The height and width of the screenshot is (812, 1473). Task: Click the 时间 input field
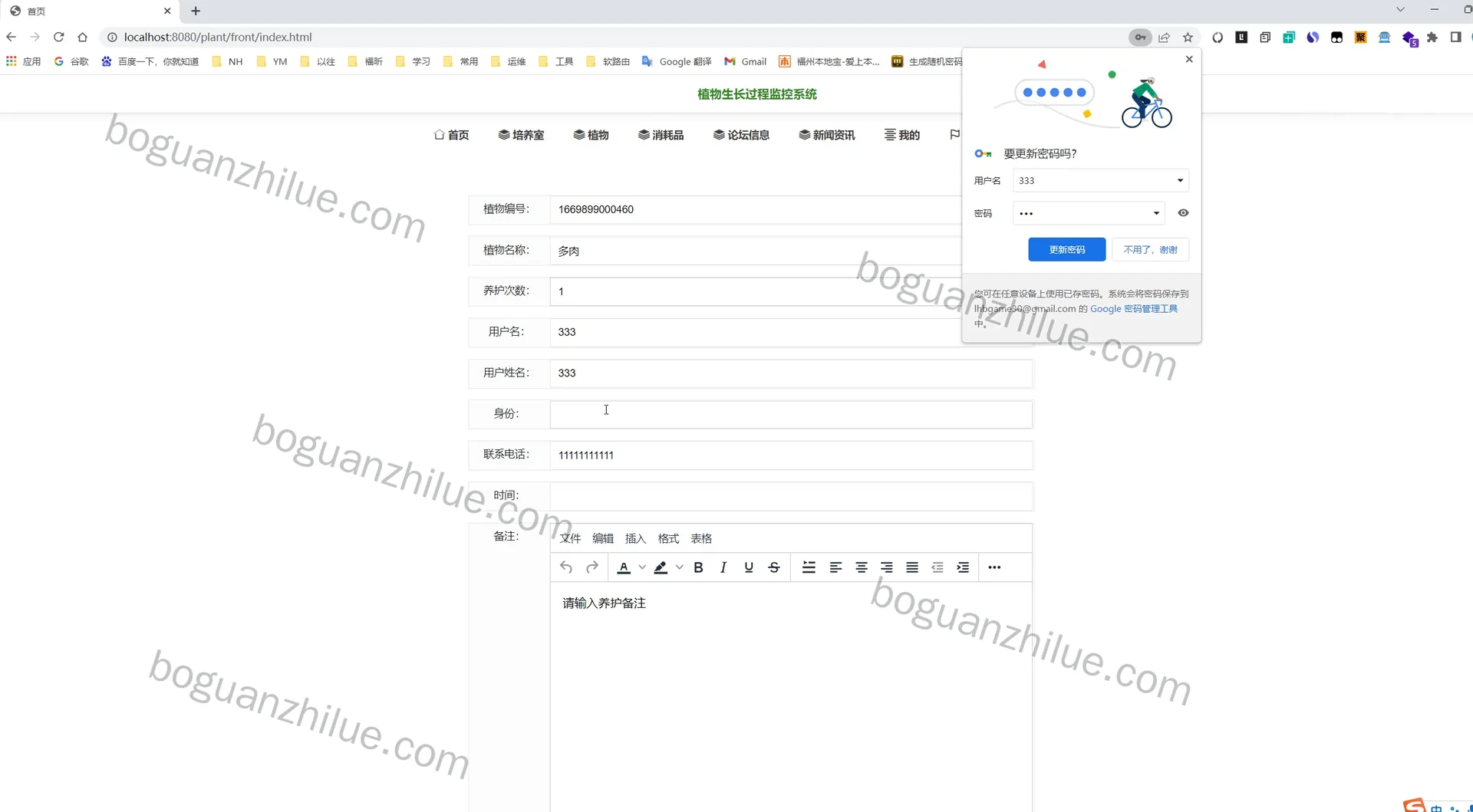tap(791, 496)
